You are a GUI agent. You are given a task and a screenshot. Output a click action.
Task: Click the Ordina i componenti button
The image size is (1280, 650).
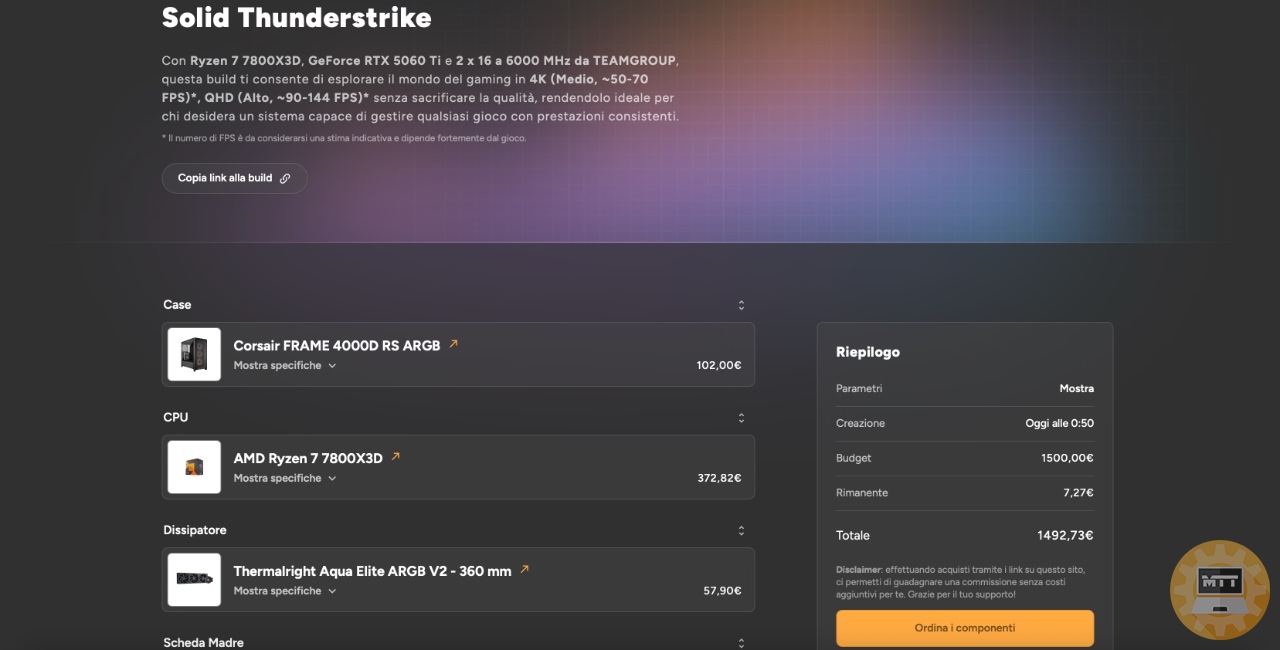(x=965, y=628)
